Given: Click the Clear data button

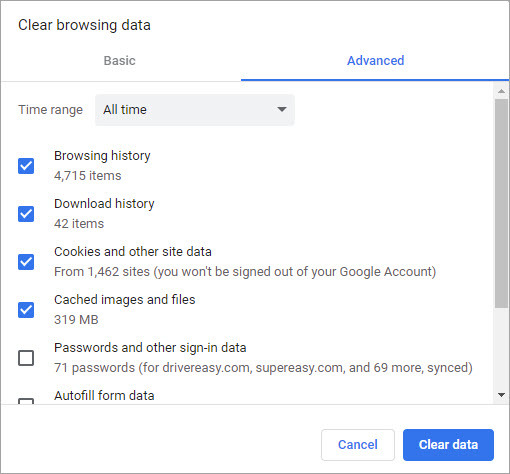Looking at the screenshot, I should [448, 445].
